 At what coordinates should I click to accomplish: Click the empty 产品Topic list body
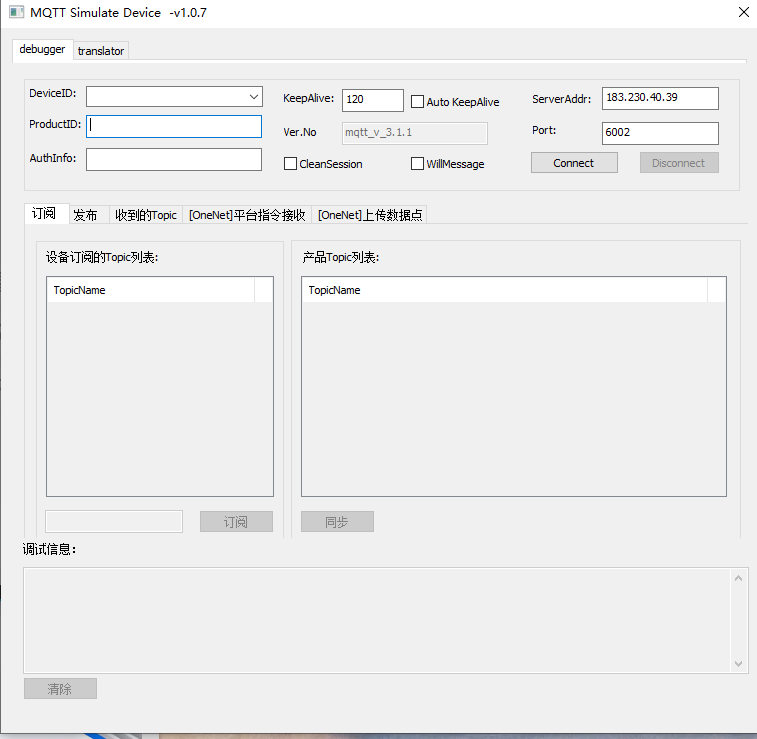pyautogui.click(x=514, y=398)
